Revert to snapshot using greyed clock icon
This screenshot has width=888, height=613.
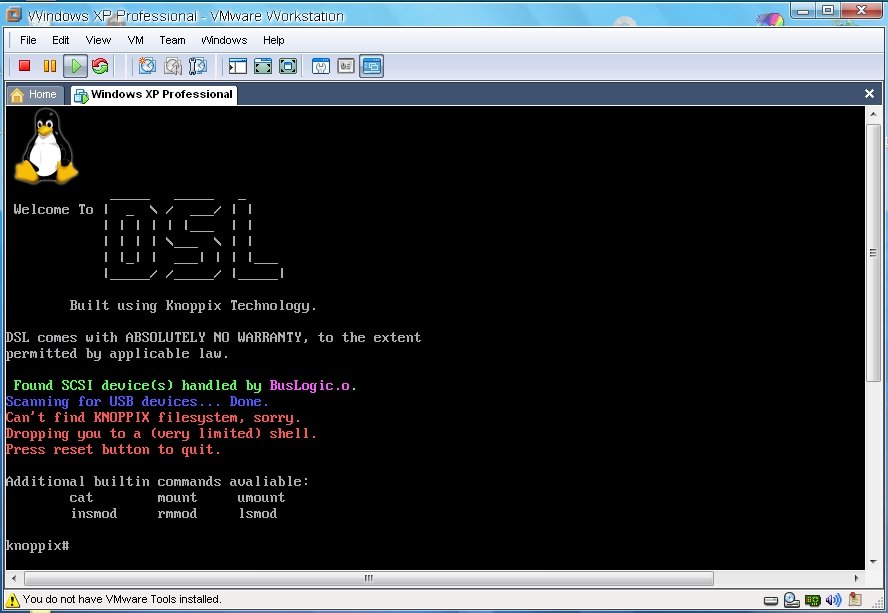coord(172,66)
